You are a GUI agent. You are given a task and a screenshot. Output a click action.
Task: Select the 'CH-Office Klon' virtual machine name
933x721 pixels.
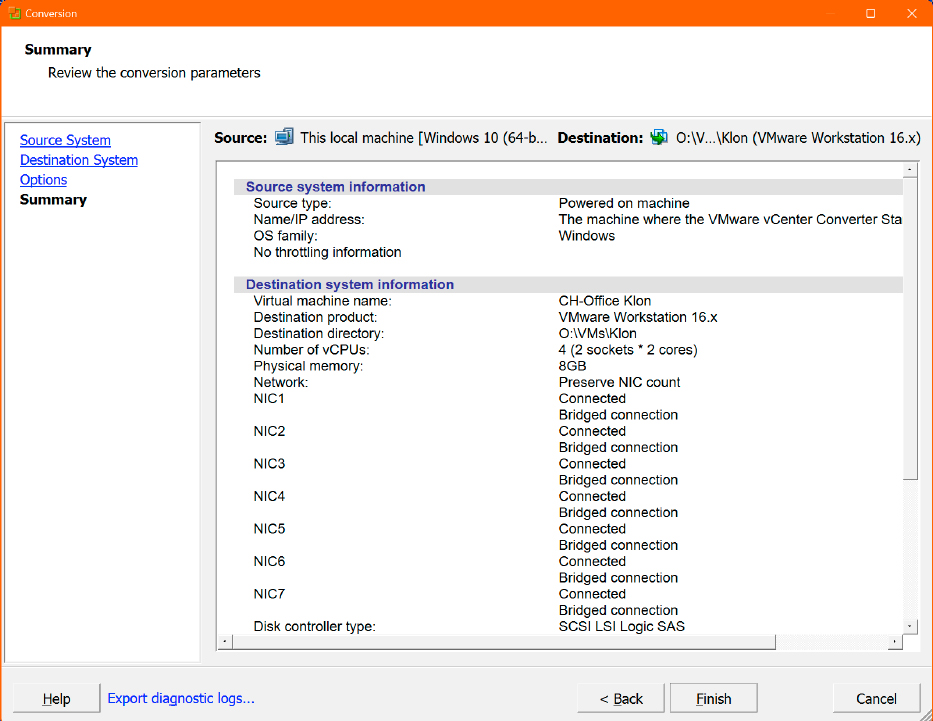(605, 301)
